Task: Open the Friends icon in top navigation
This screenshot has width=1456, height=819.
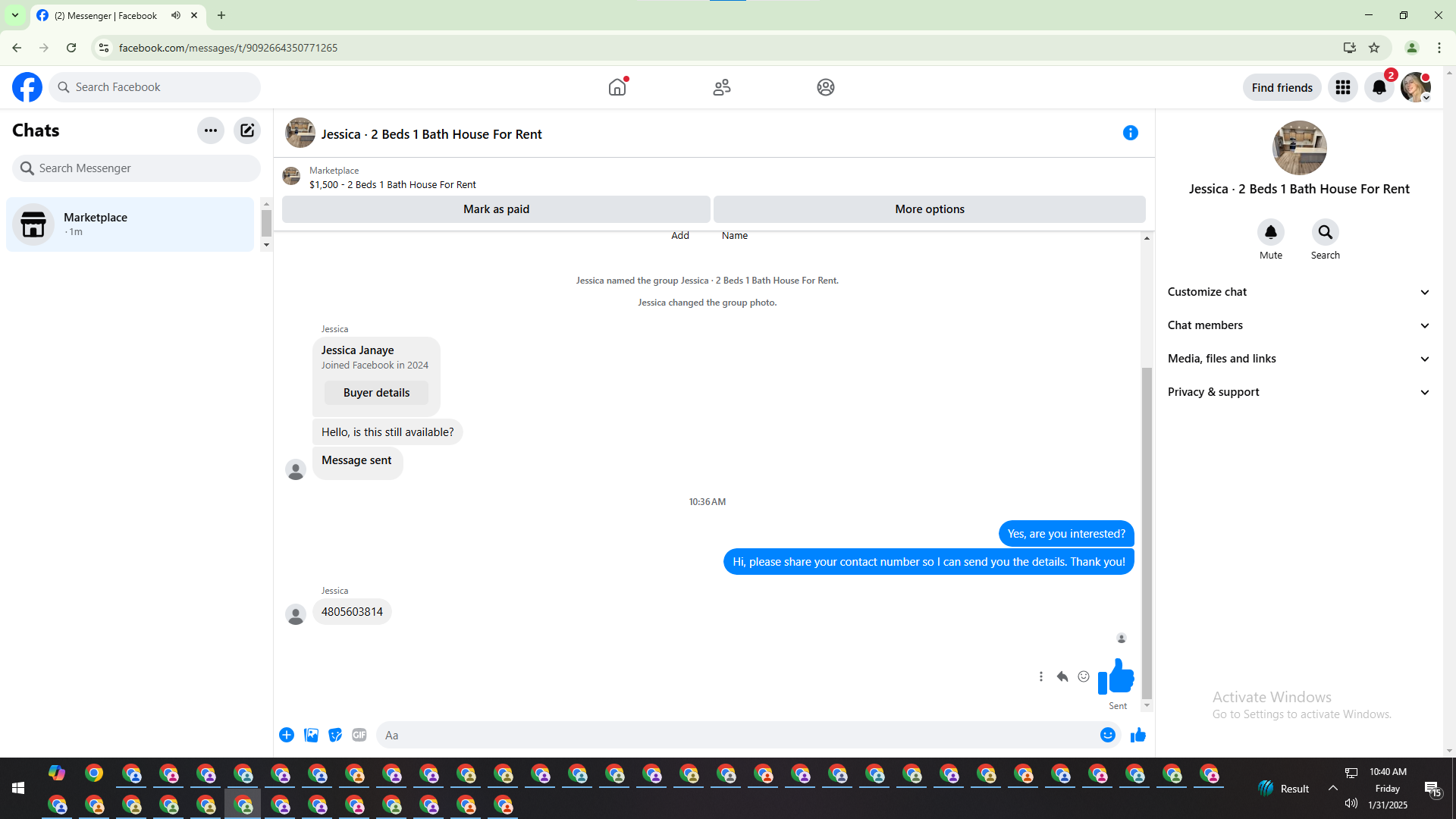Action: [x=722, y=87]
